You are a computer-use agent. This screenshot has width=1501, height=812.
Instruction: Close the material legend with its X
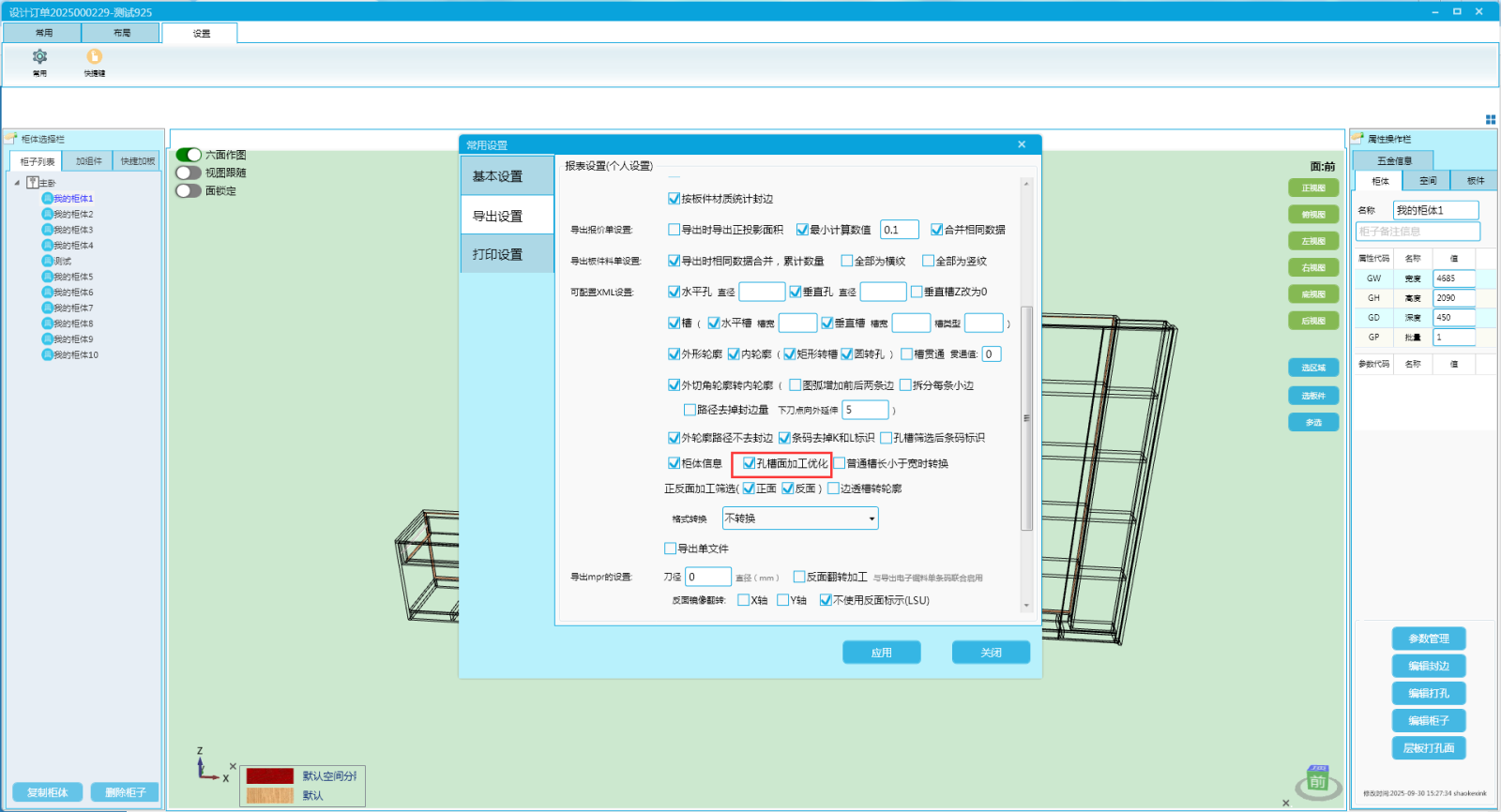click(233, 766)
